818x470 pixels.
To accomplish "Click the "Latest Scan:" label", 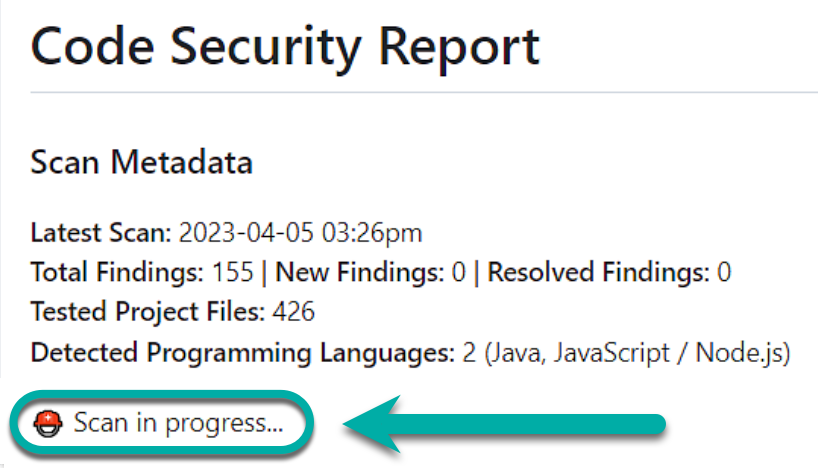I will click(x=102, y=233).
